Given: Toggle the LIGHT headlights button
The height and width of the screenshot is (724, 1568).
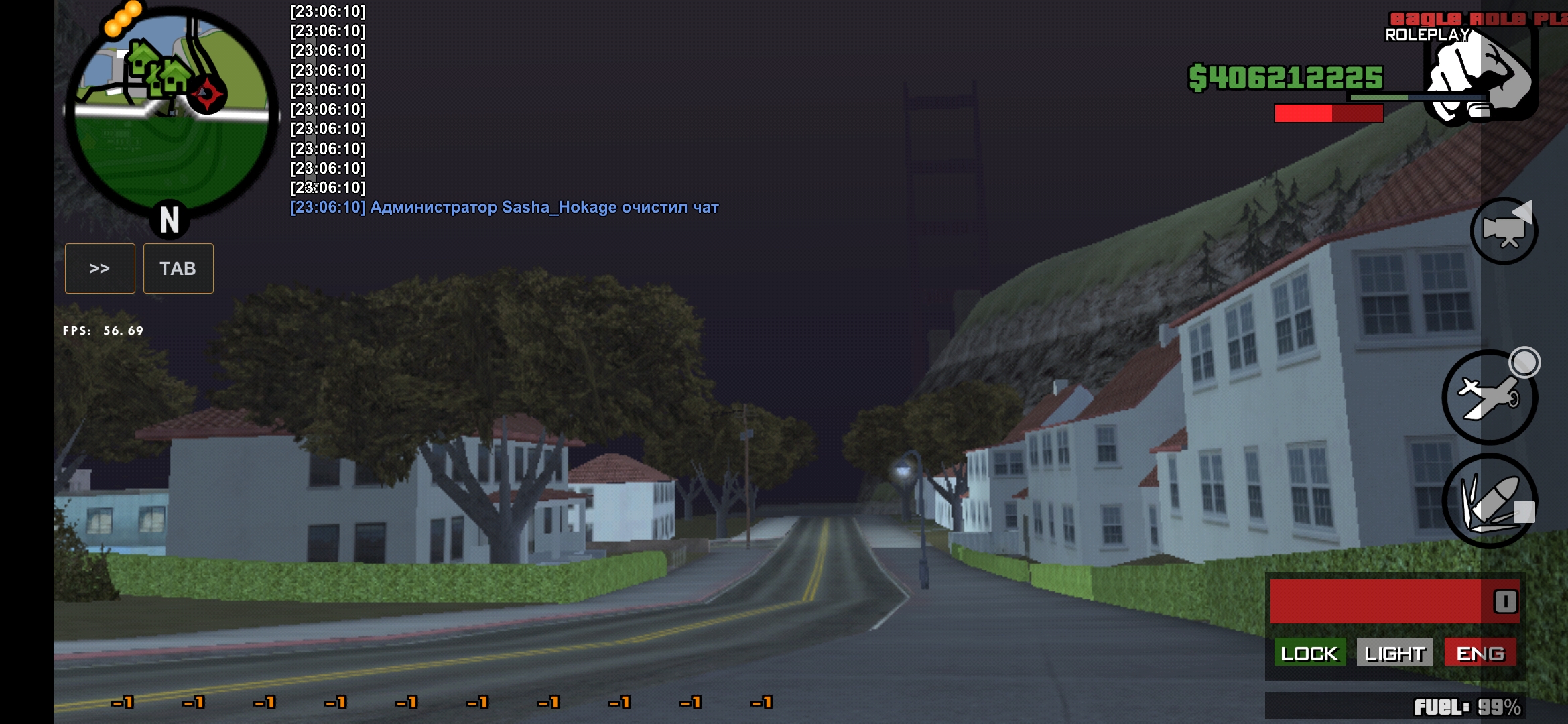Looking at the screenshot, I should coord(1394,652).
